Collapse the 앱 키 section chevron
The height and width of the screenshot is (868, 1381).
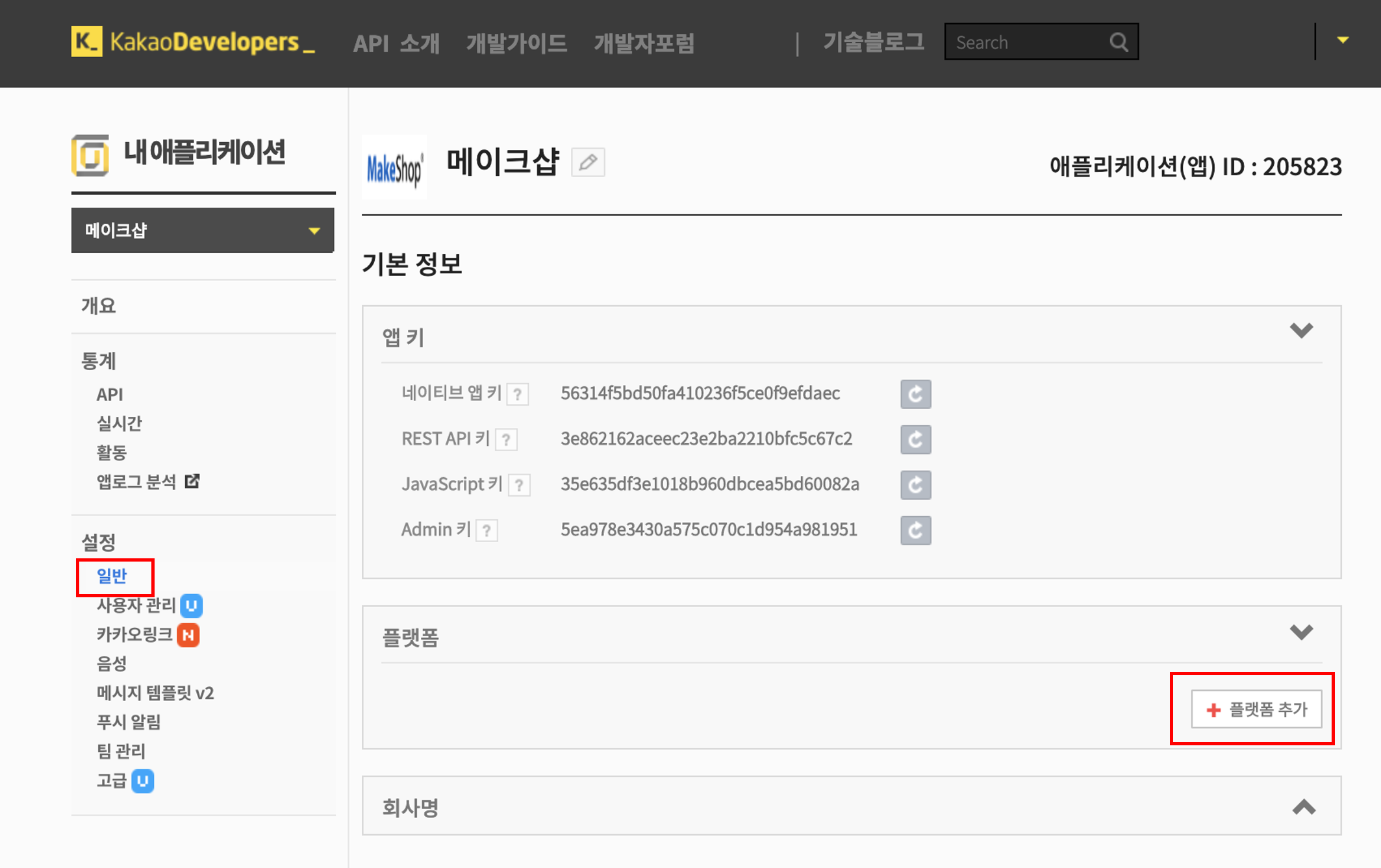[1301, 330]
